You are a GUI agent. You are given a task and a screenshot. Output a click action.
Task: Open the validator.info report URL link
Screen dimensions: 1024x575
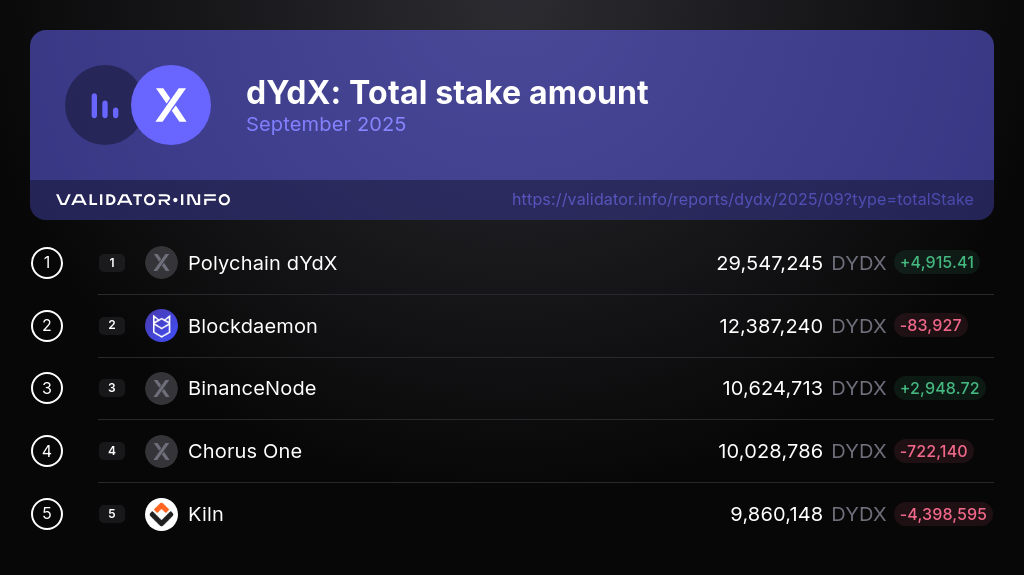[742, 199]
